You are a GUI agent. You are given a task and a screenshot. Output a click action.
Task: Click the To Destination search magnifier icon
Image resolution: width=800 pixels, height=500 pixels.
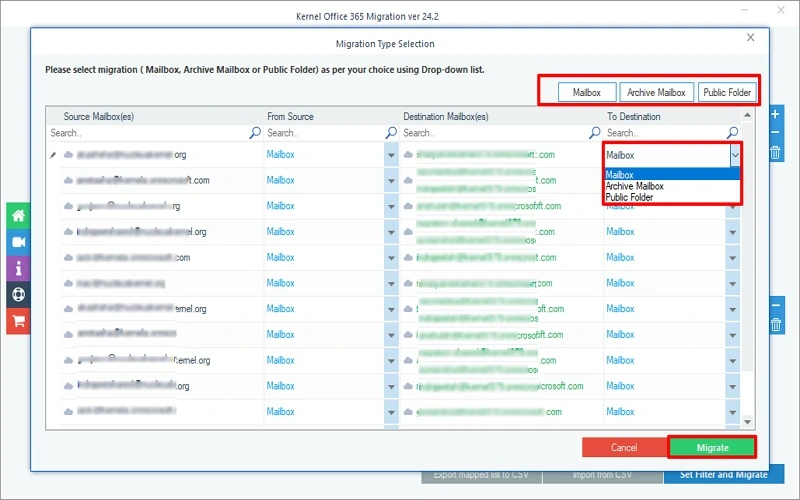pyautogui.click(x=732, y=133)
